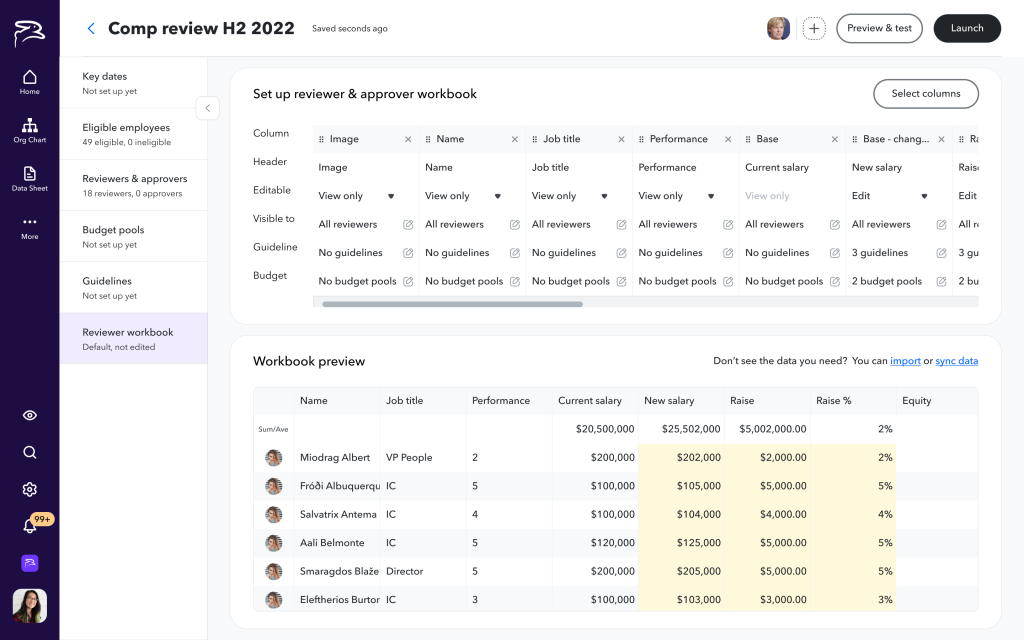Click Miodrag Albert's New salary cell
This screenshot has height=640, width=1024.
click(x=682, y=458)
